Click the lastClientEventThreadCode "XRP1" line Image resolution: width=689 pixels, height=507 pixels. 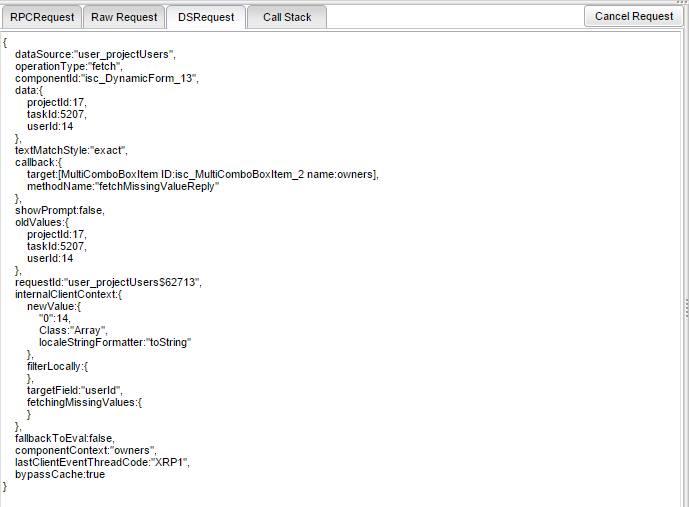tap(102, 462)
